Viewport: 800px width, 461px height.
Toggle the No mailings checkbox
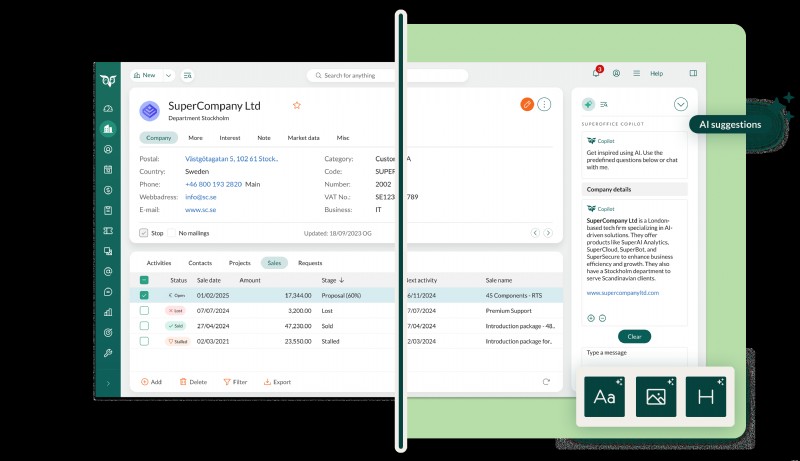click(171, 233)
